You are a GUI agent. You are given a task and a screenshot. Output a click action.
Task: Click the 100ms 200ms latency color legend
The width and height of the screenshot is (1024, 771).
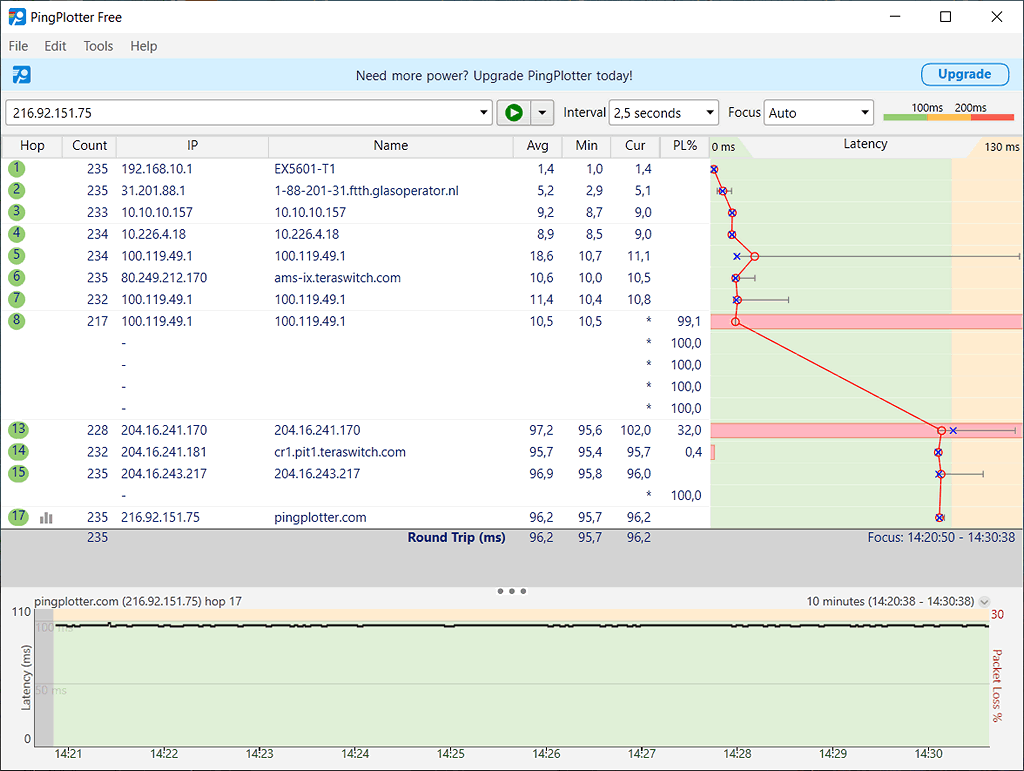[949, 112]
